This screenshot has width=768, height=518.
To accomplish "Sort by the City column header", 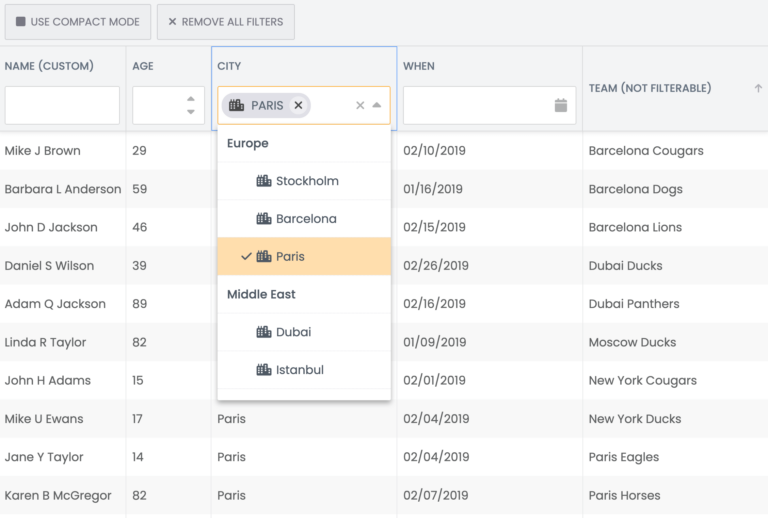I will coord(229,66).
